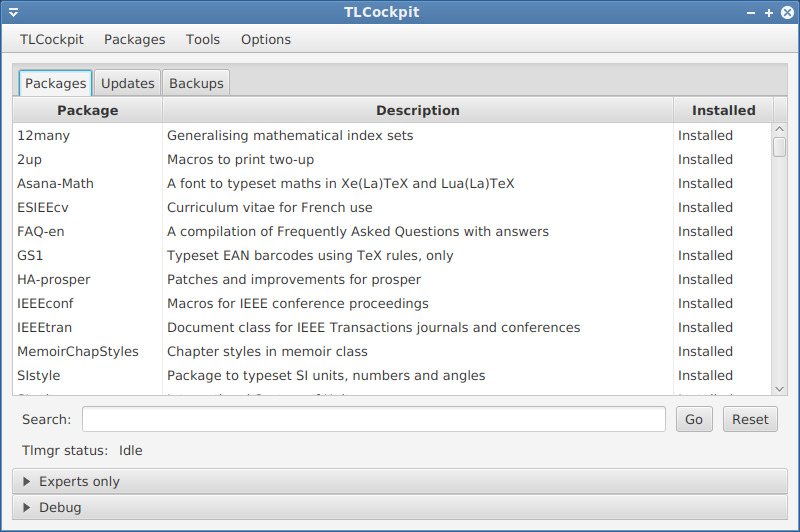Screen dimensions: 800x532
Task: Open the window menu icon in title bar
Action: tap(13, 12)
